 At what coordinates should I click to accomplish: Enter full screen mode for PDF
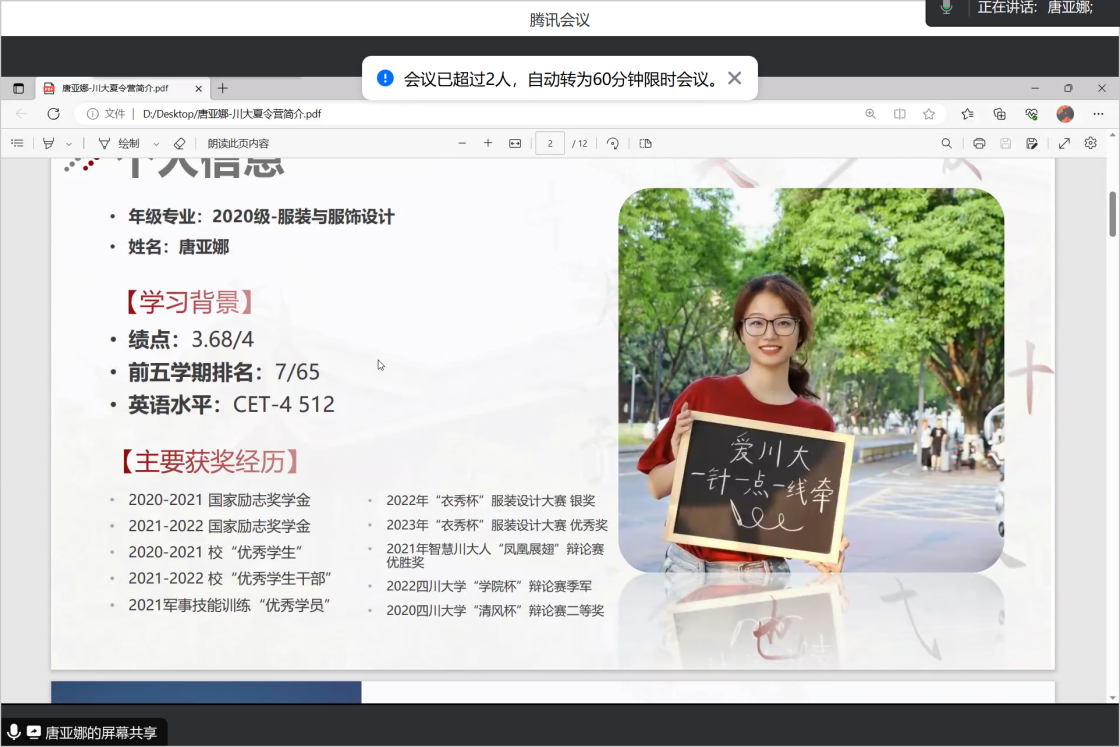tap(1064, 144)
